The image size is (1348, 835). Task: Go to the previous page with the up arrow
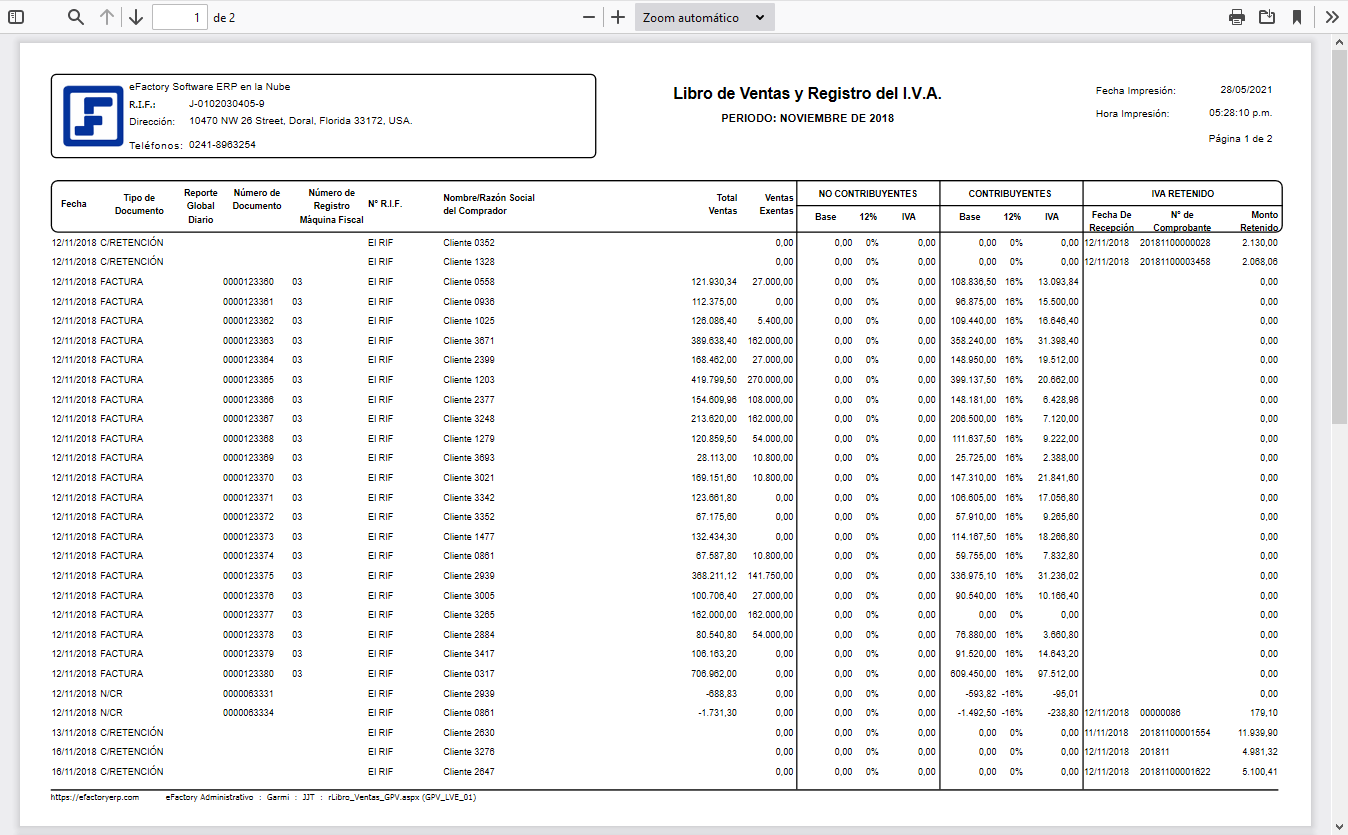click(108, 16)
